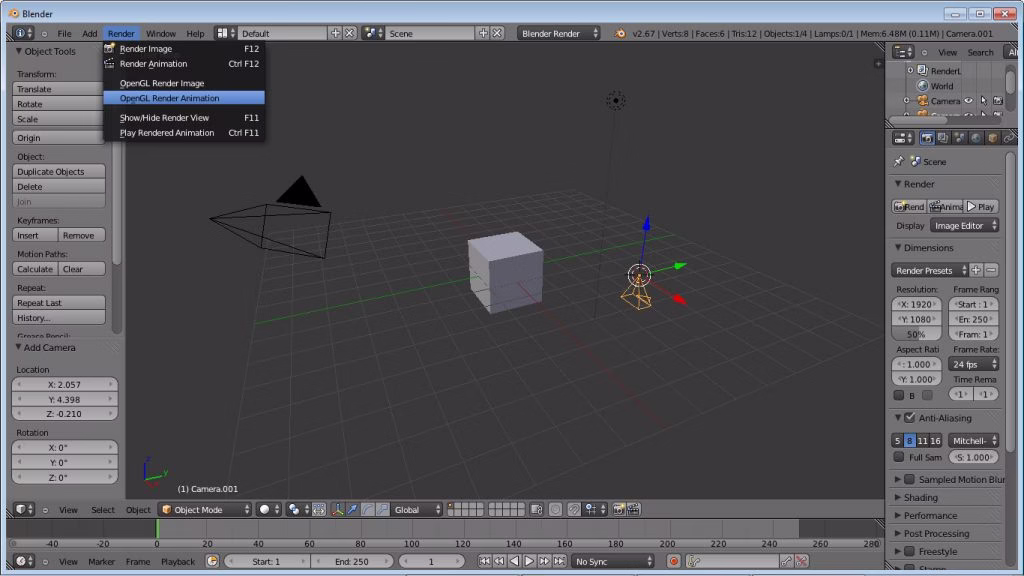1024x576 pixels.
Task: Enable Sampled Motion Blur checkbox
Action: click(909, 479)
